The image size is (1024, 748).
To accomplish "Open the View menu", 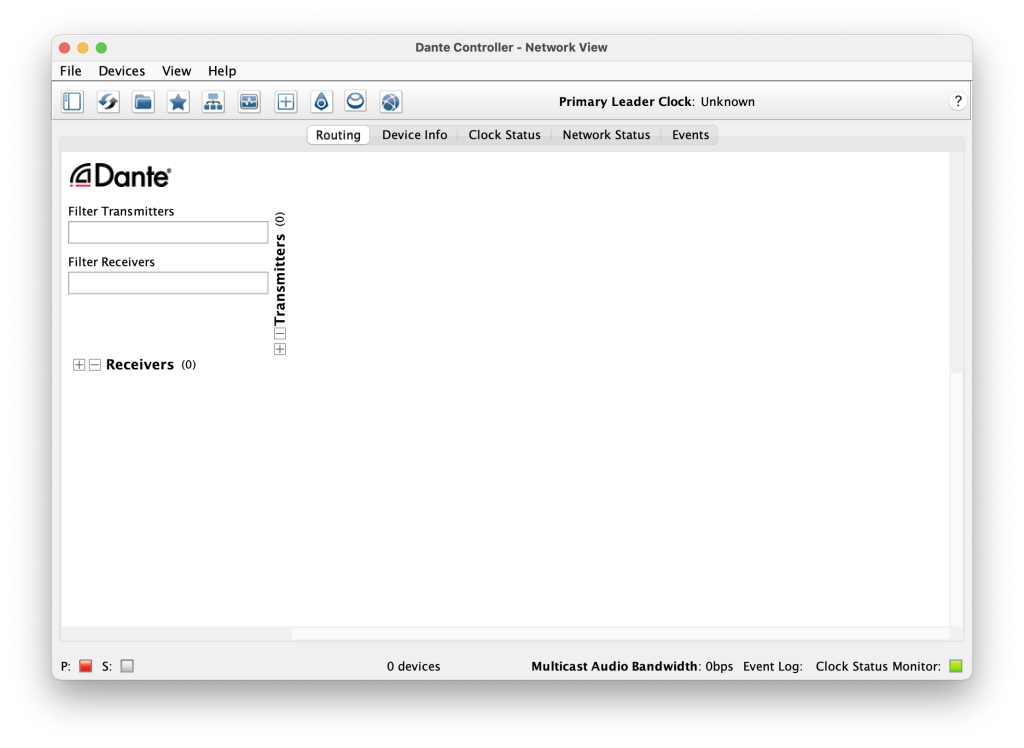I will 176,71.
